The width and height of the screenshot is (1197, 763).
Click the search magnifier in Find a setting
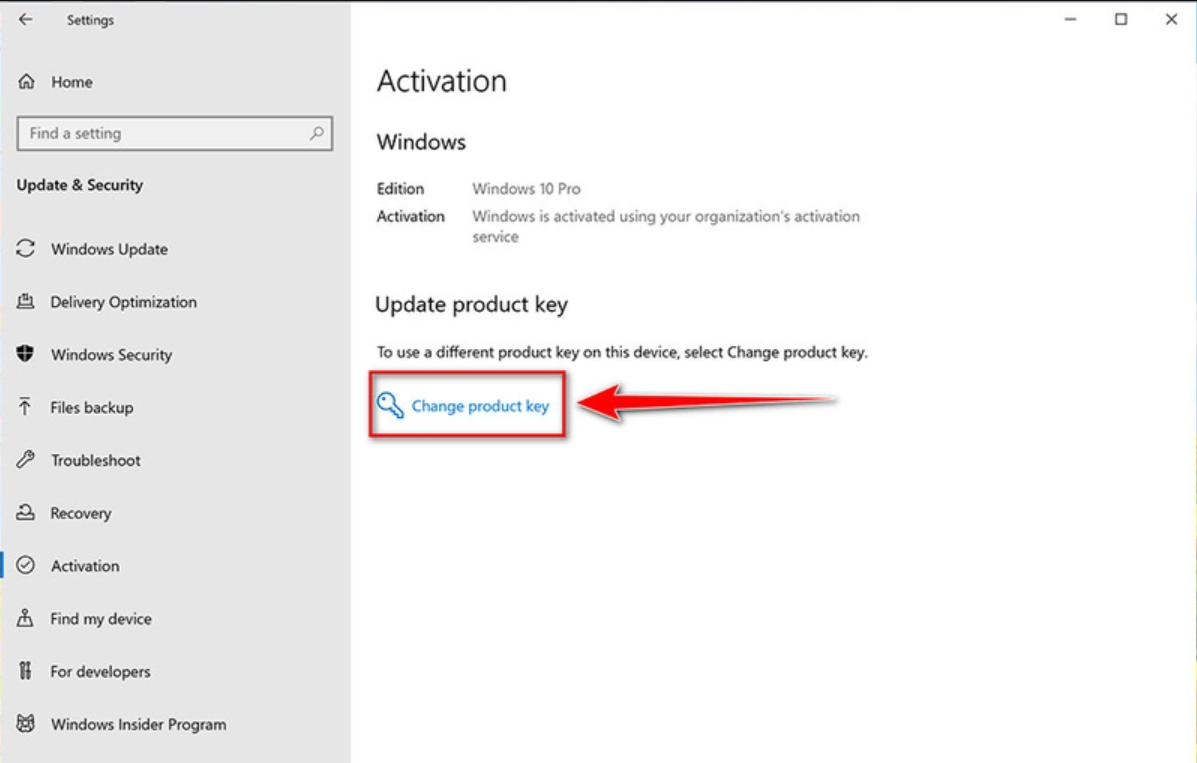(x=317, y=133)
